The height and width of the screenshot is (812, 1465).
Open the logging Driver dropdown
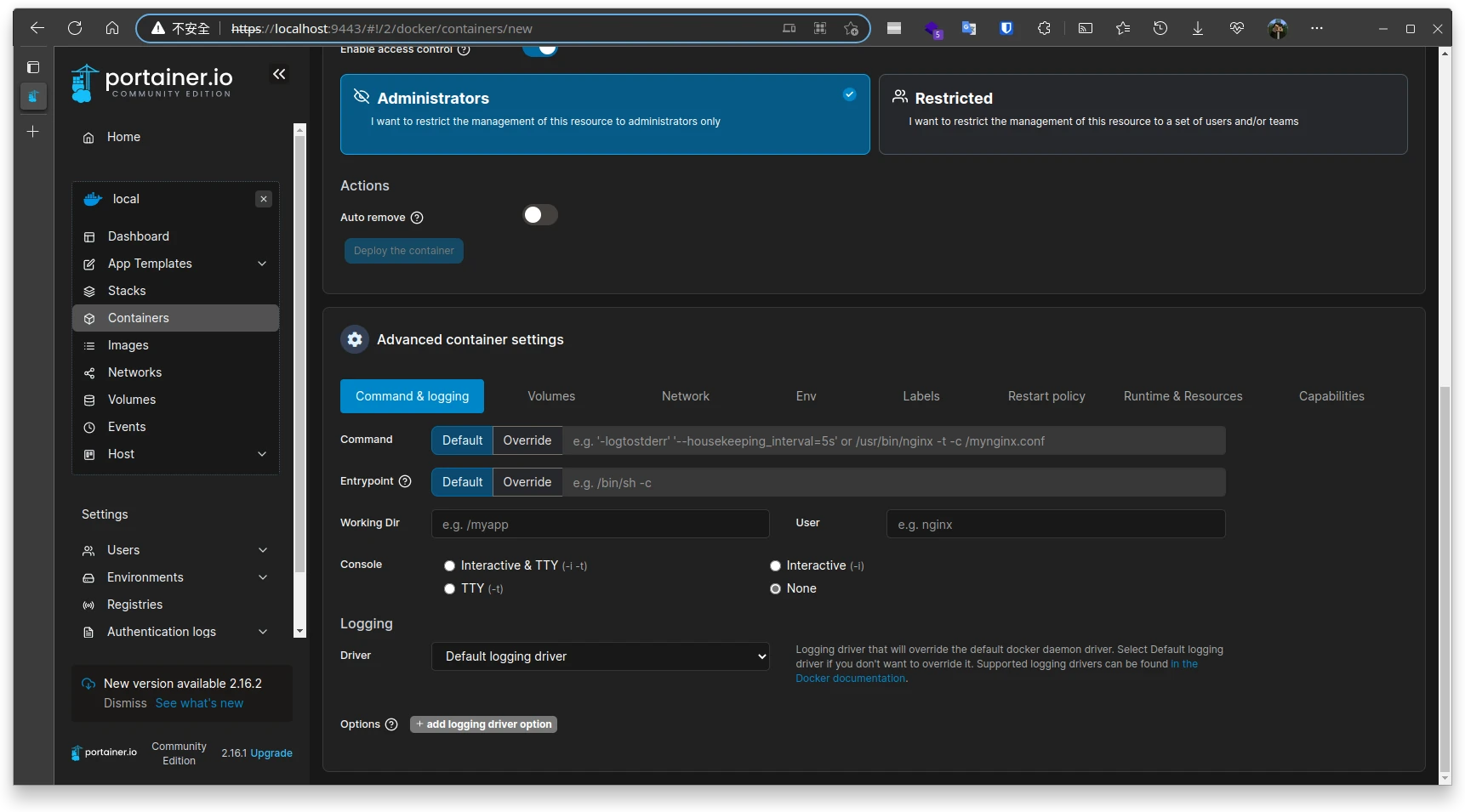[600, 656]
